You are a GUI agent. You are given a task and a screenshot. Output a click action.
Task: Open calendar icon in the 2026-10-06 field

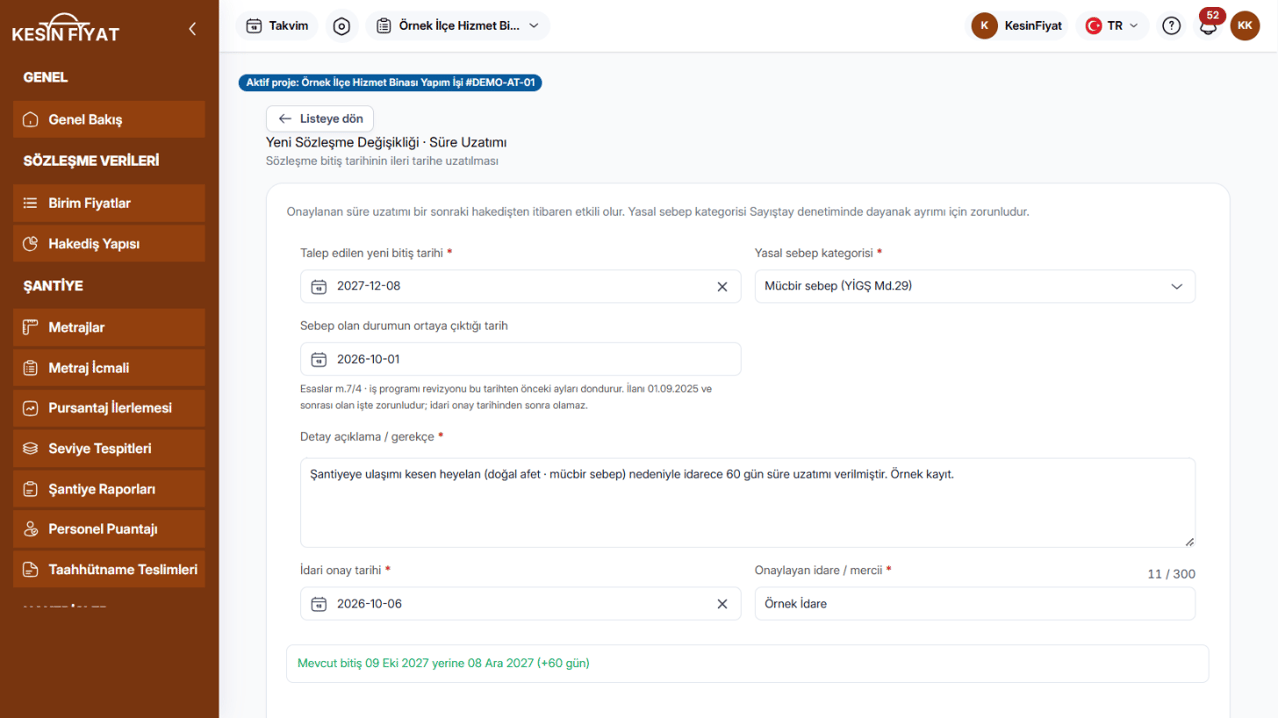(x=319, y=604)
